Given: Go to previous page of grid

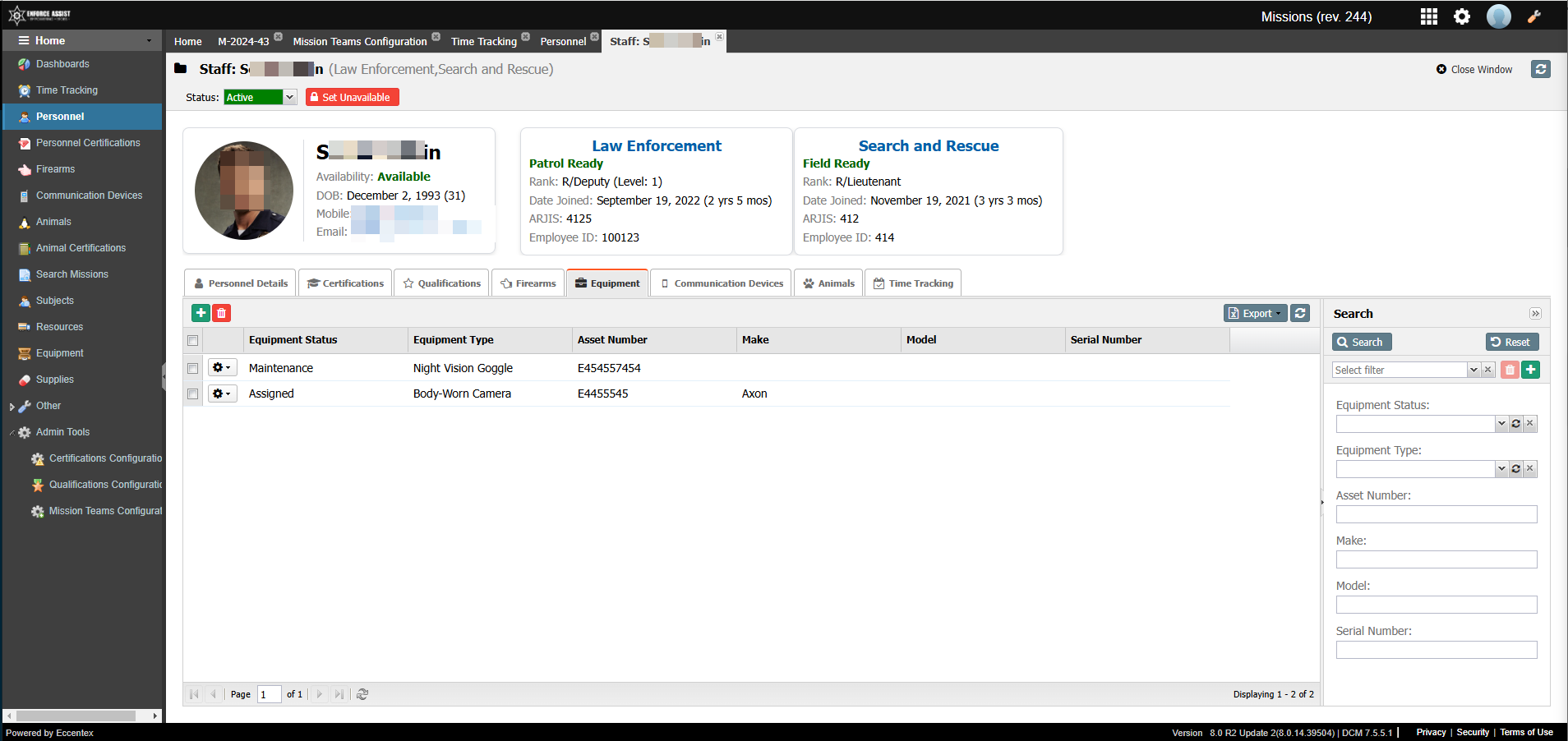Looking at the screenshot, I should [213, 694].
